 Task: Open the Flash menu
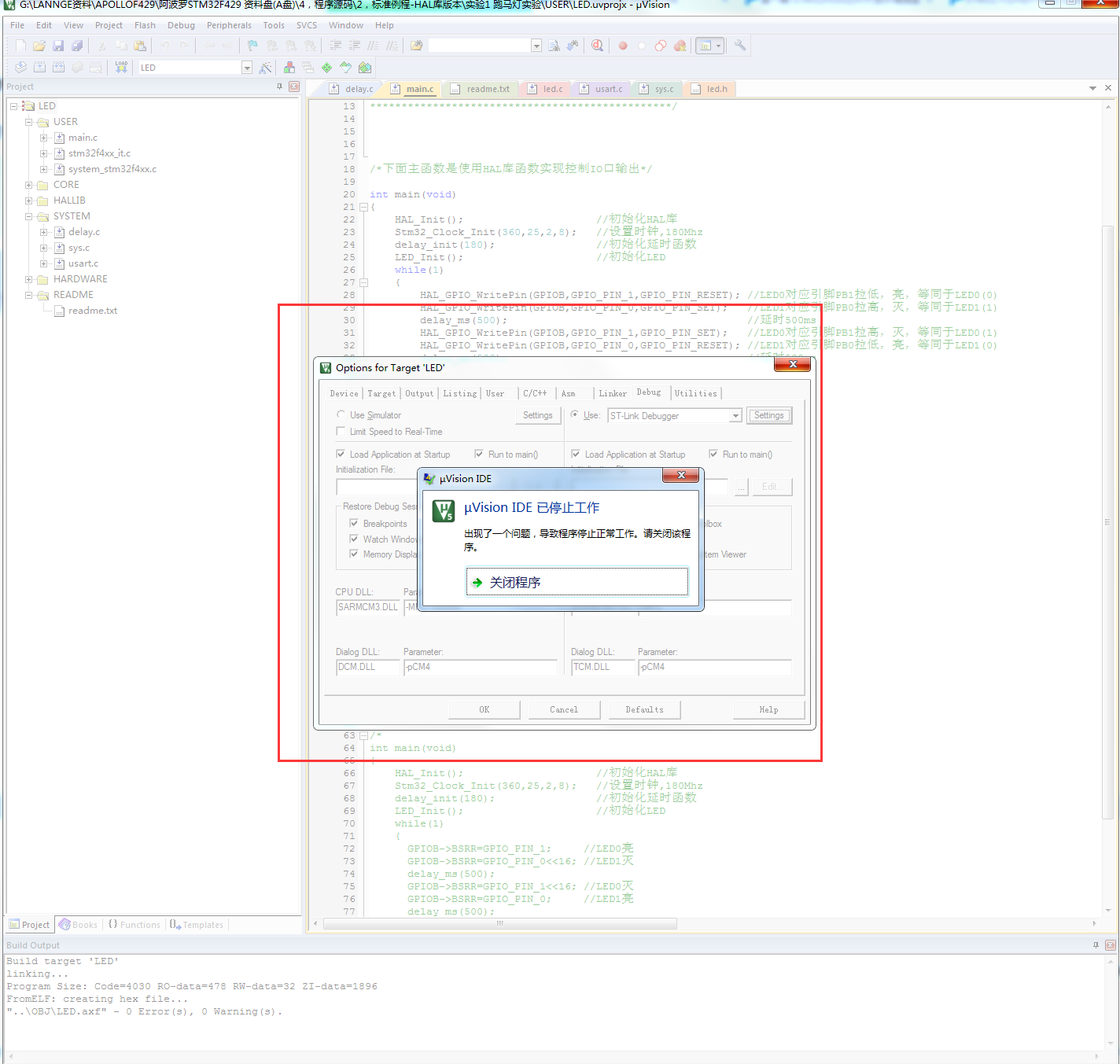pos(145,25)
